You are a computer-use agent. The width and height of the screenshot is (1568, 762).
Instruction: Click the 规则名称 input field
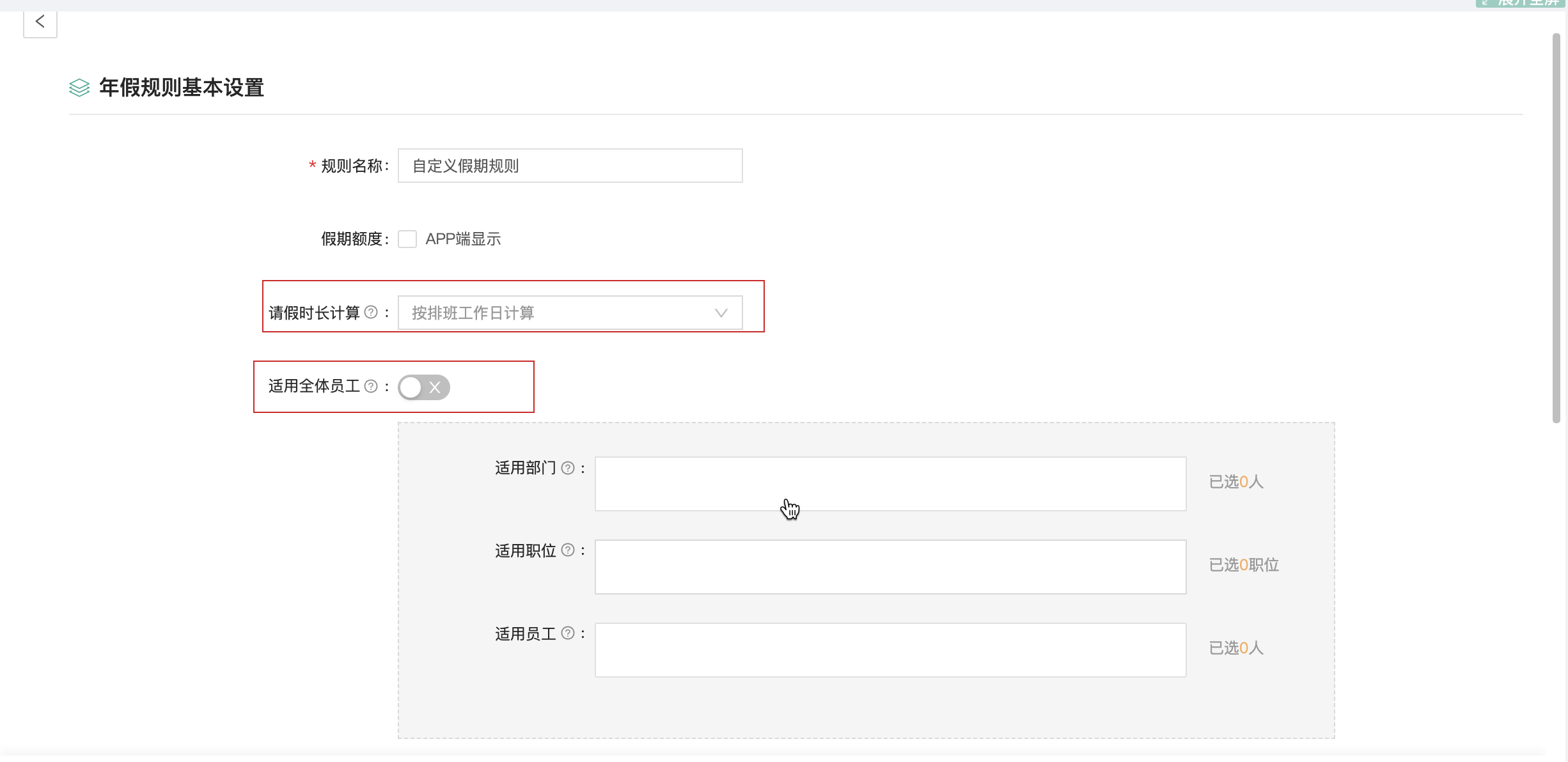point(570,166)
